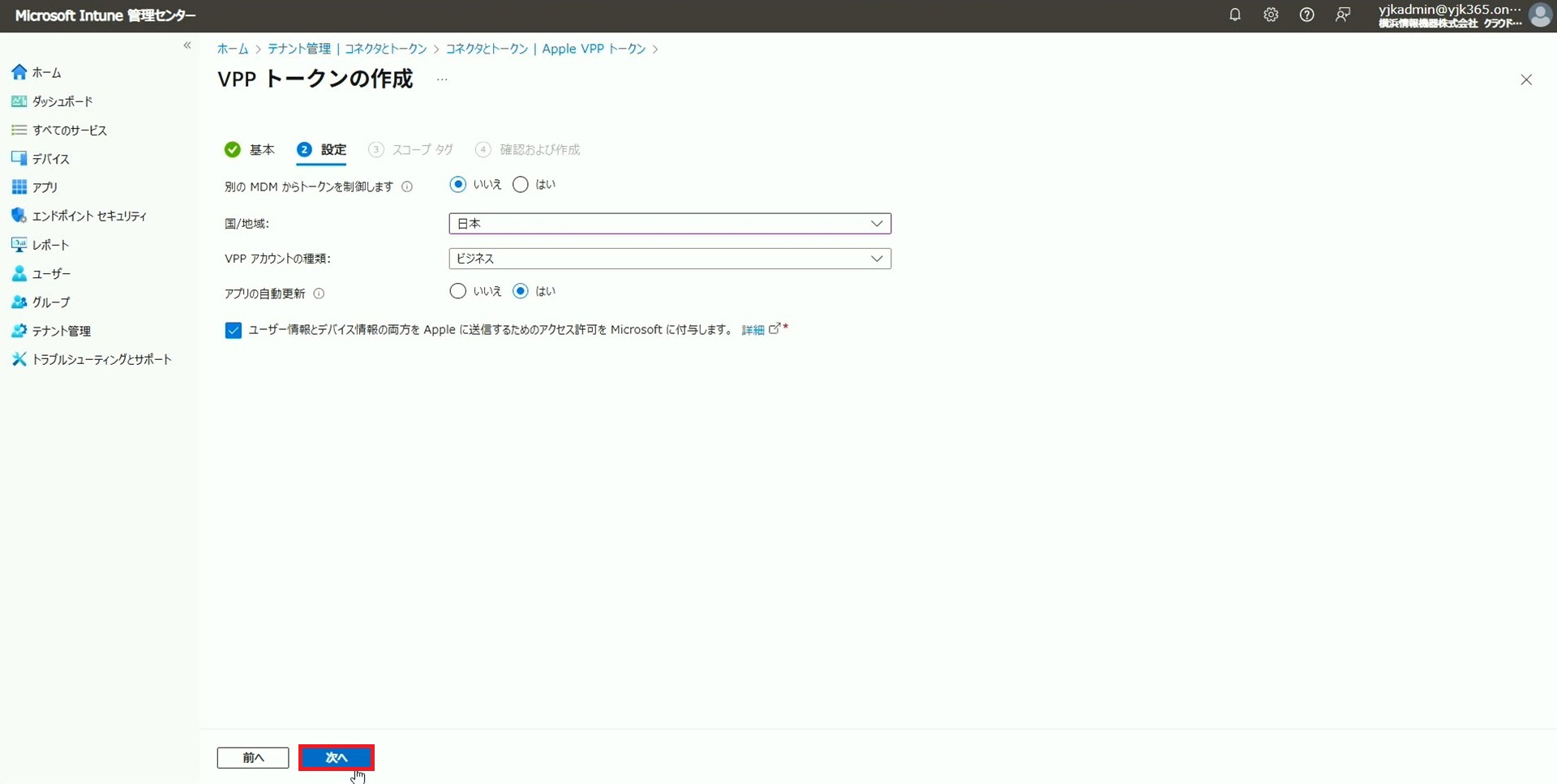Viewport: 1557px width, 784px height.
Task: Open the レポート section
Action: pyautogui.click(x=49, y=244)
